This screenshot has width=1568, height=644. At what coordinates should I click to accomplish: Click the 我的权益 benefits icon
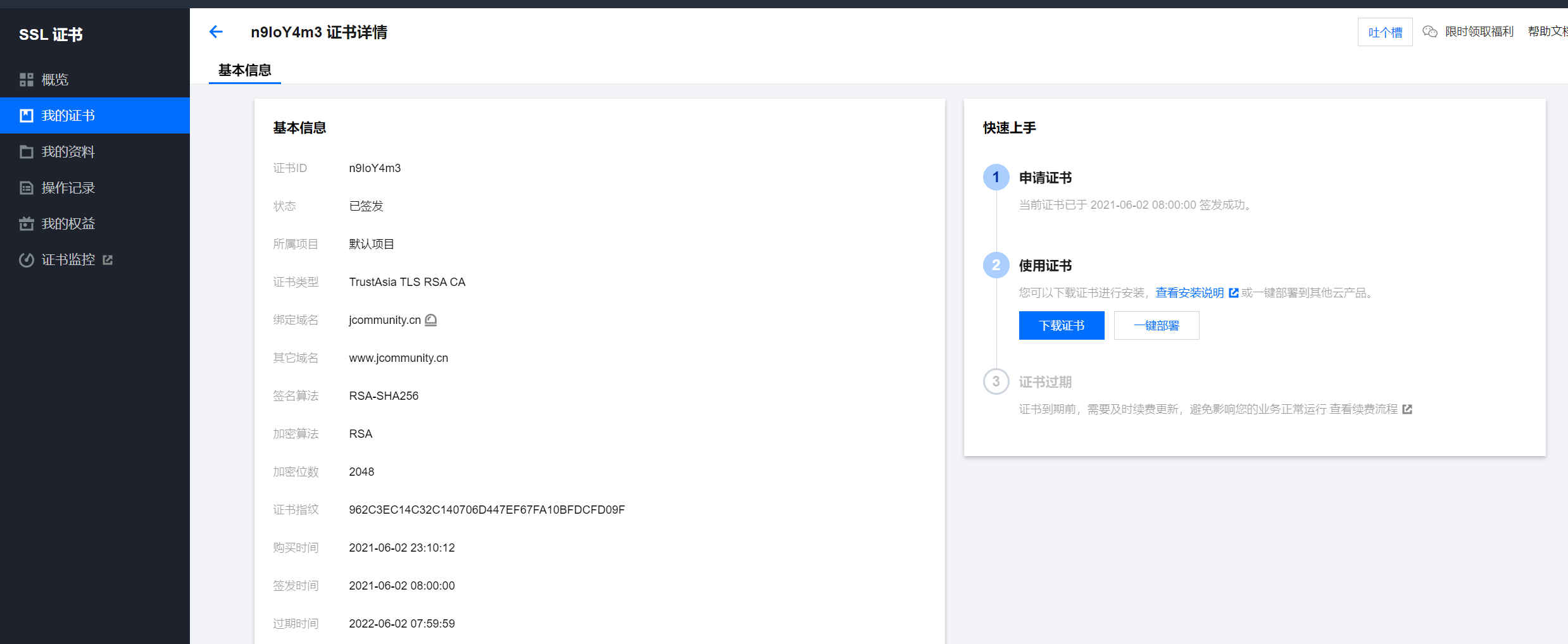coord(26,223)
